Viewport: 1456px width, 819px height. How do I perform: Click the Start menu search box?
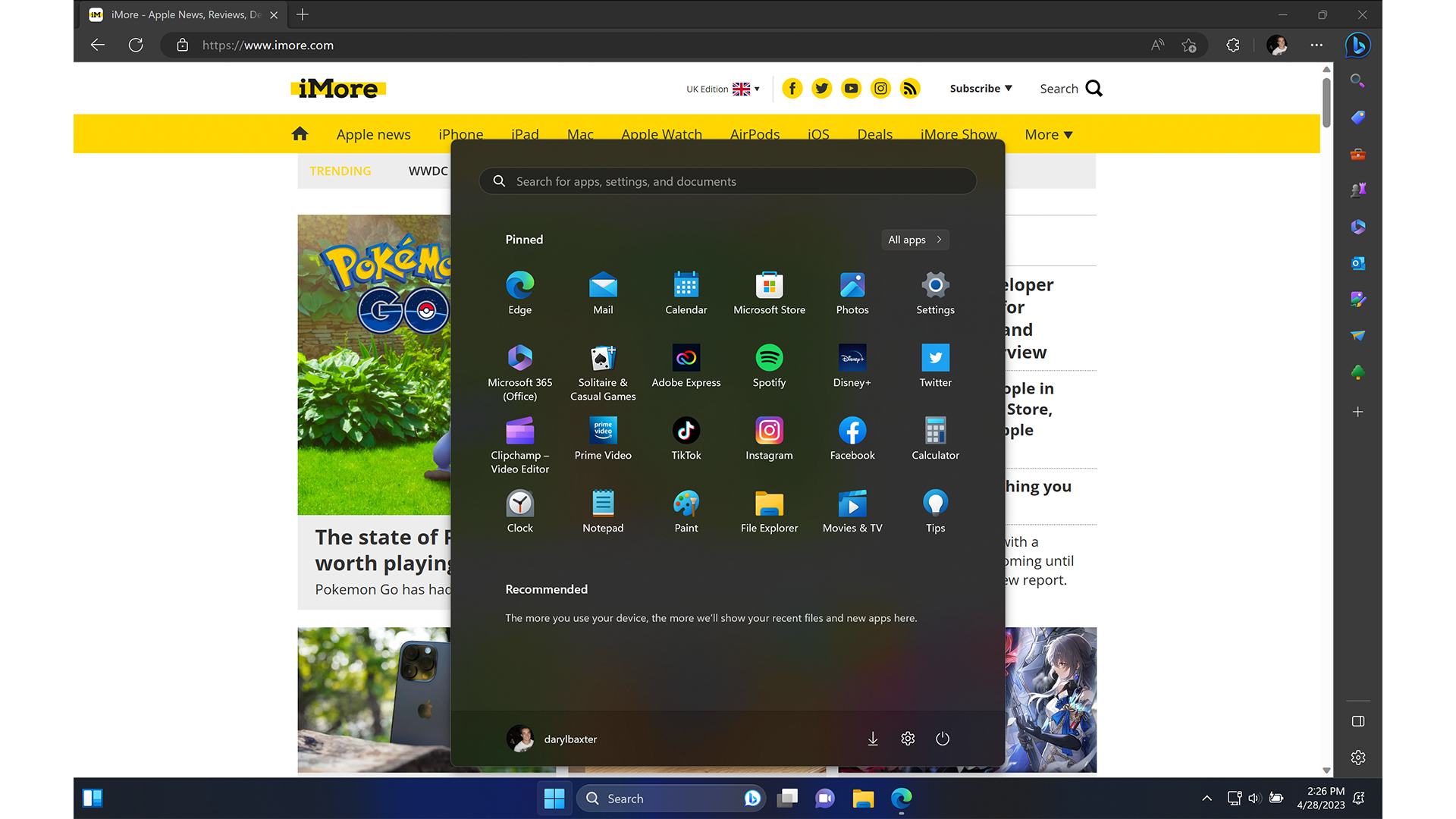(x=727, y=181)
